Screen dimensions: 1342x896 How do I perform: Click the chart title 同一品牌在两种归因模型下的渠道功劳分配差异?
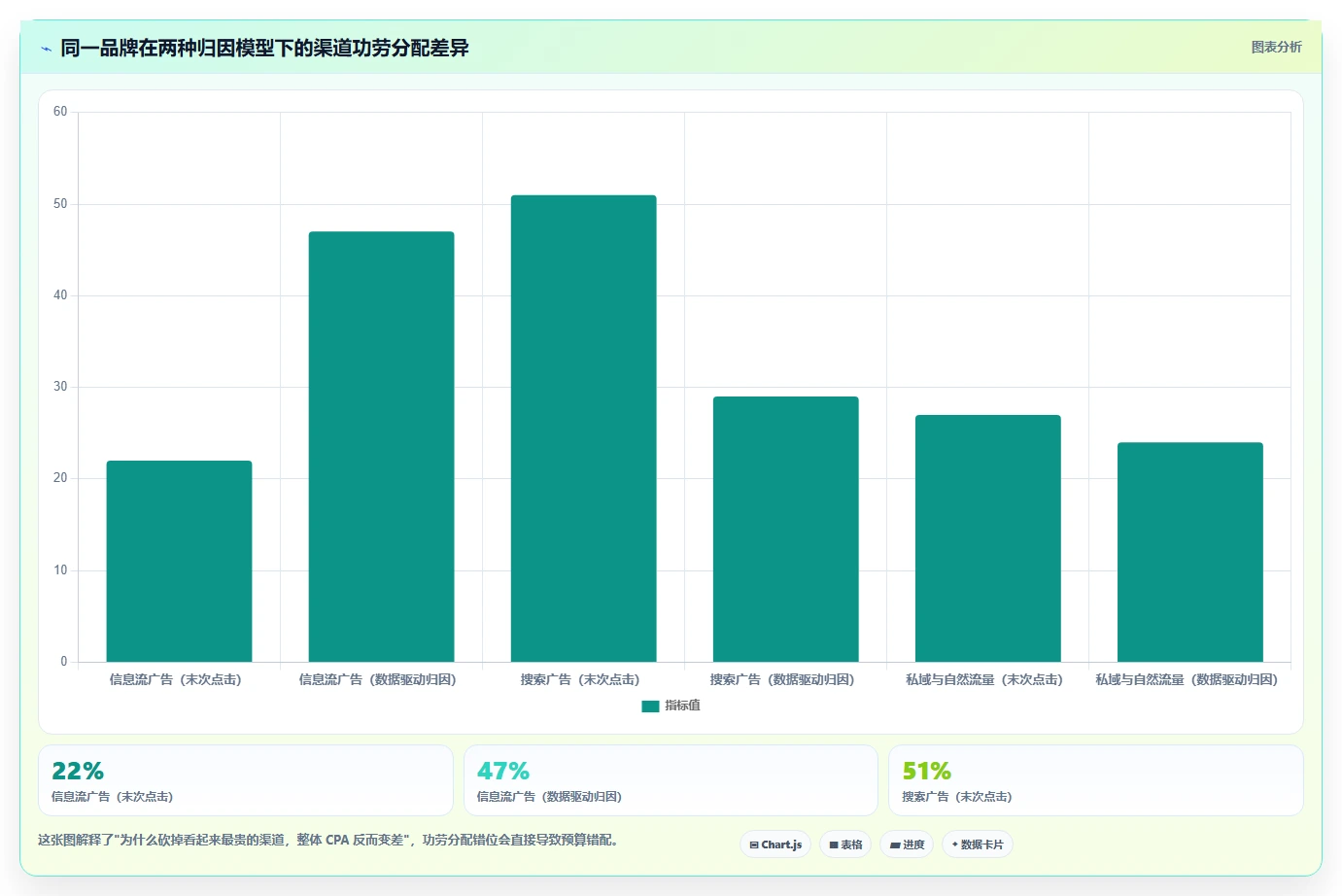click(x=264, y=48)
